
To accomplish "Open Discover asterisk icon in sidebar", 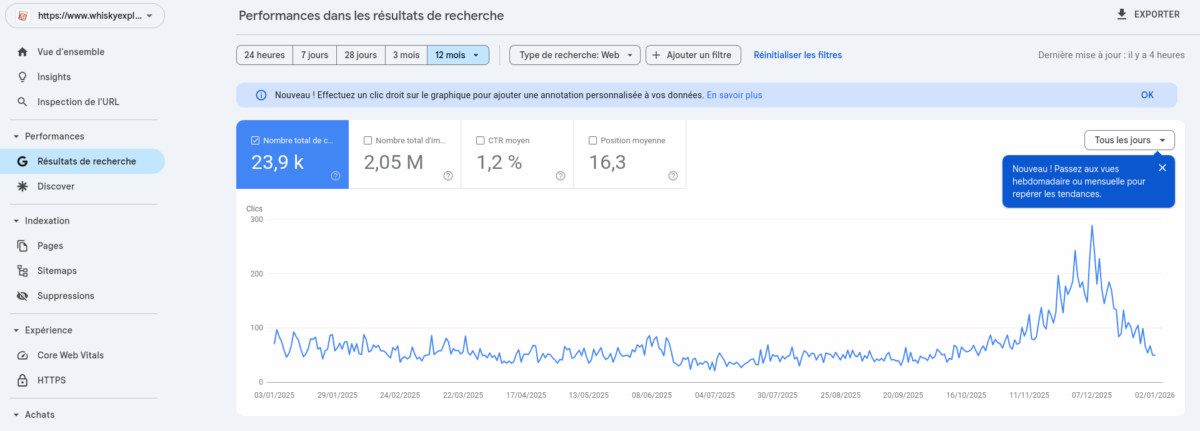I will (23, 186).
